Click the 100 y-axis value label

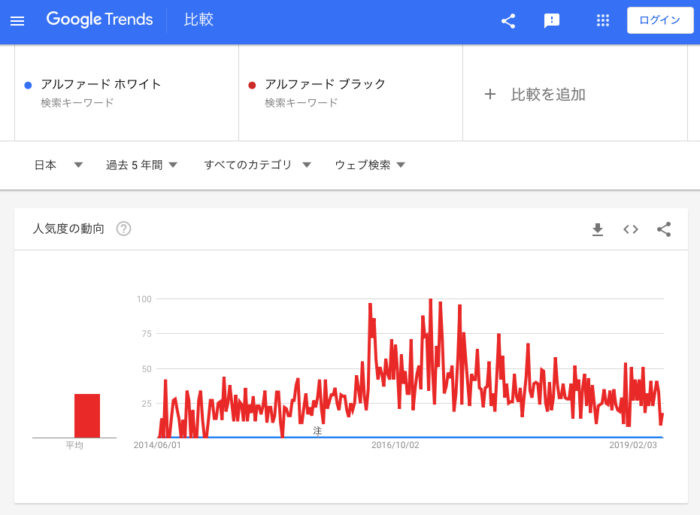[144, 299]
